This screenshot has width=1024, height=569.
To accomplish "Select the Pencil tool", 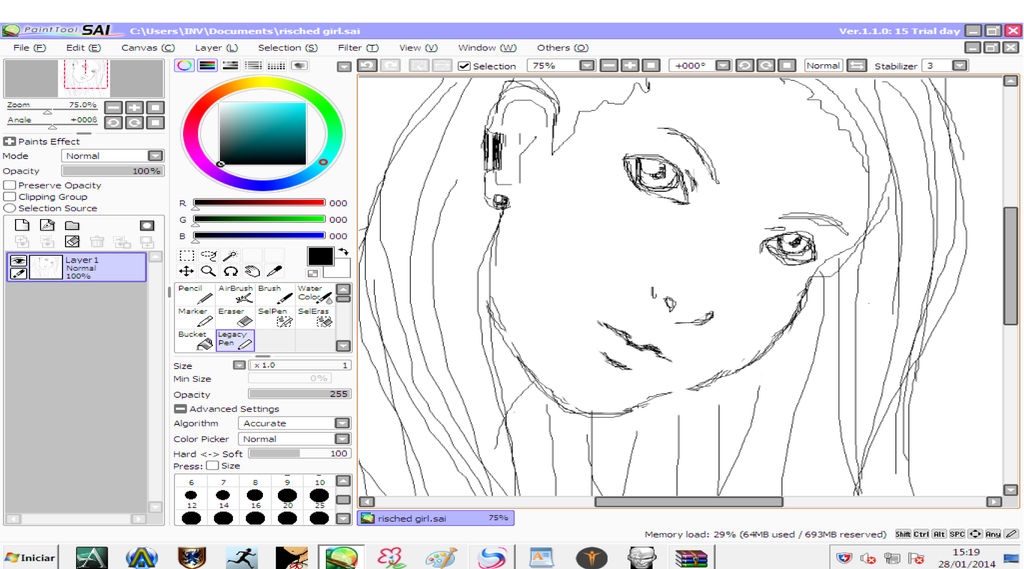I will 195,294.
